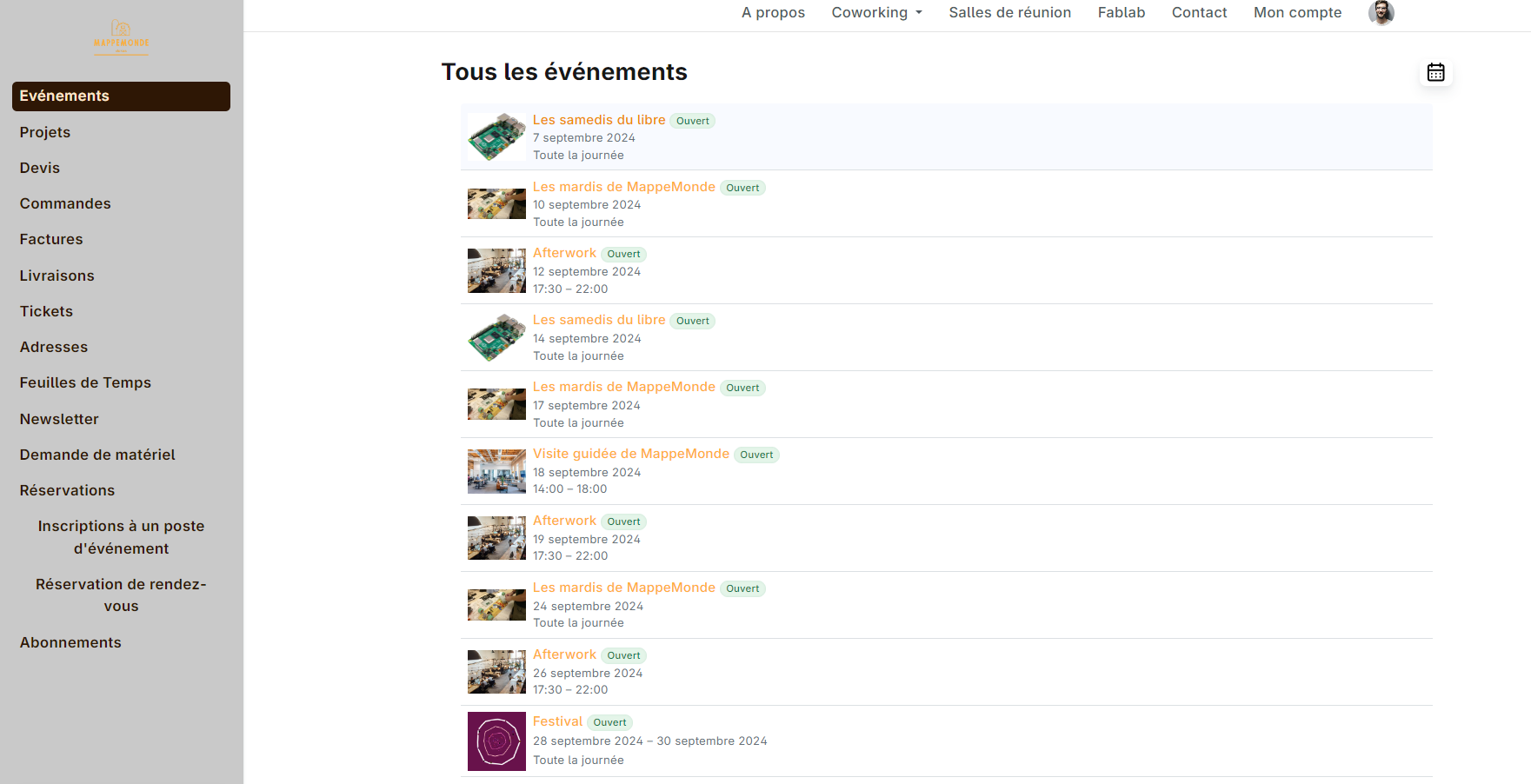Open Mon compte in navigation bar
This screenshot has width=1531, height=784.
(x=1297, y=13)
